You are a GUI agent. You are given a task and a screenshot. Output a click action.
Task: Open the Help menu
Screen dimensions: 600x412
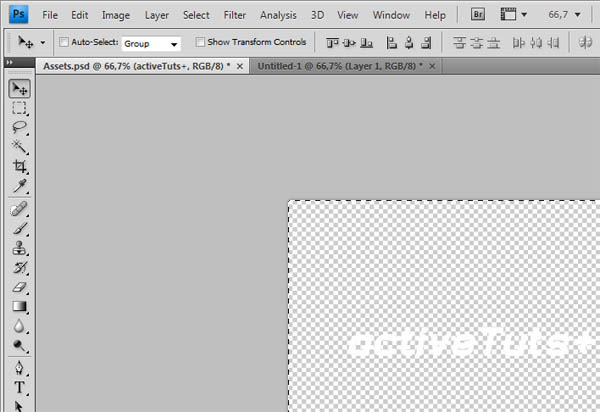[435, 15]
